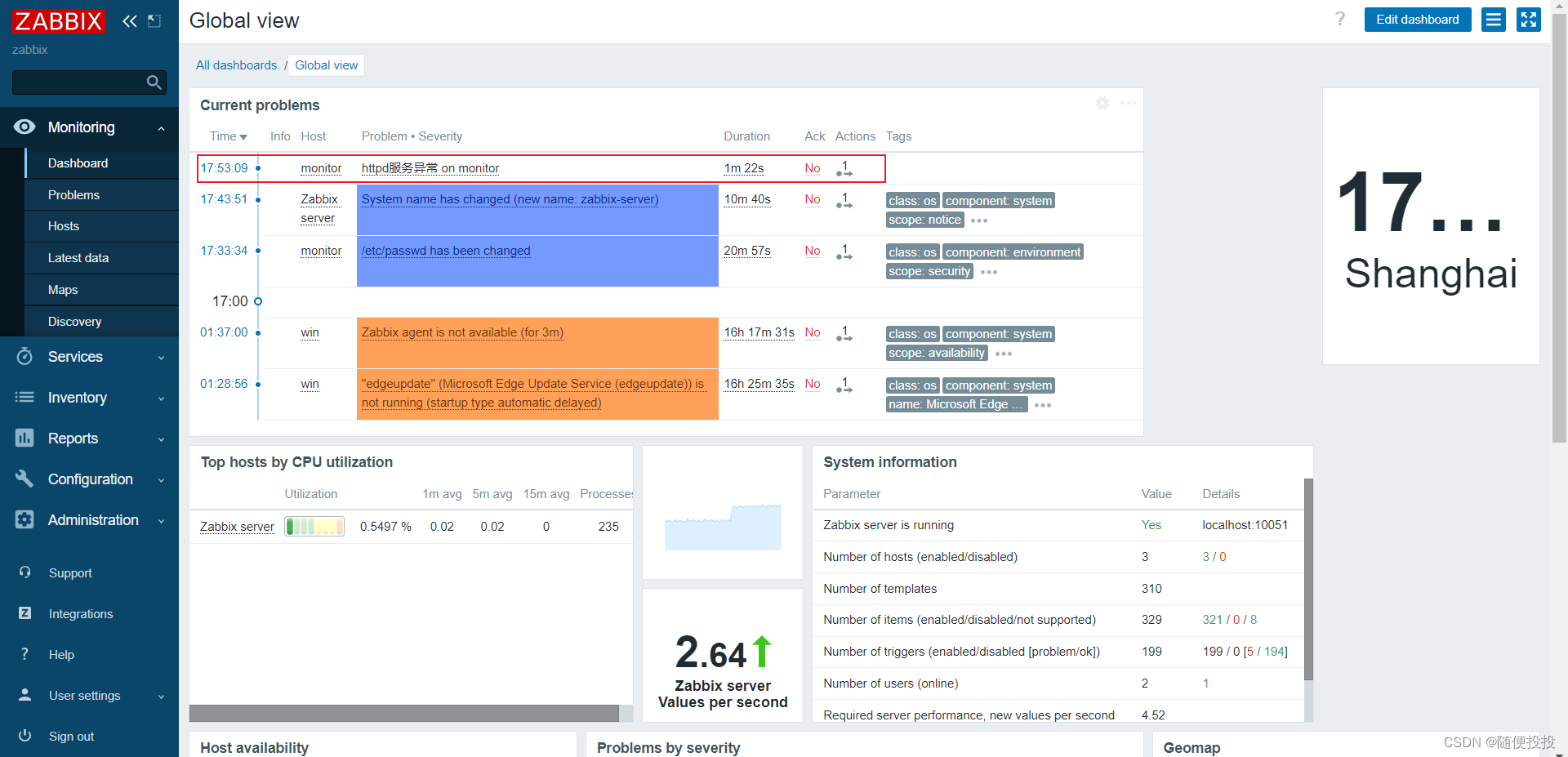This screenshot has width=1568, height=757.
Task: Click the Configuration wrench icon
Action: [24, 479]
